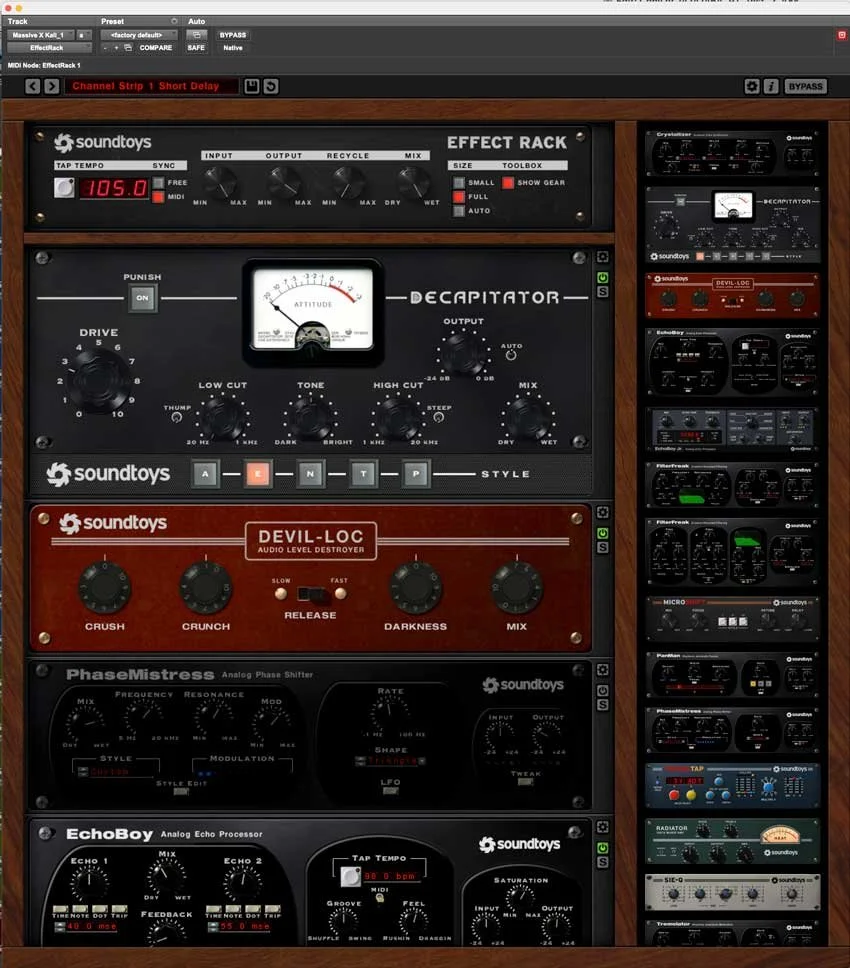Screen dimensions: 850x968
Task: Open Decapitator slot gear menu
Action: pyautogui.click(x=602, y=257)
